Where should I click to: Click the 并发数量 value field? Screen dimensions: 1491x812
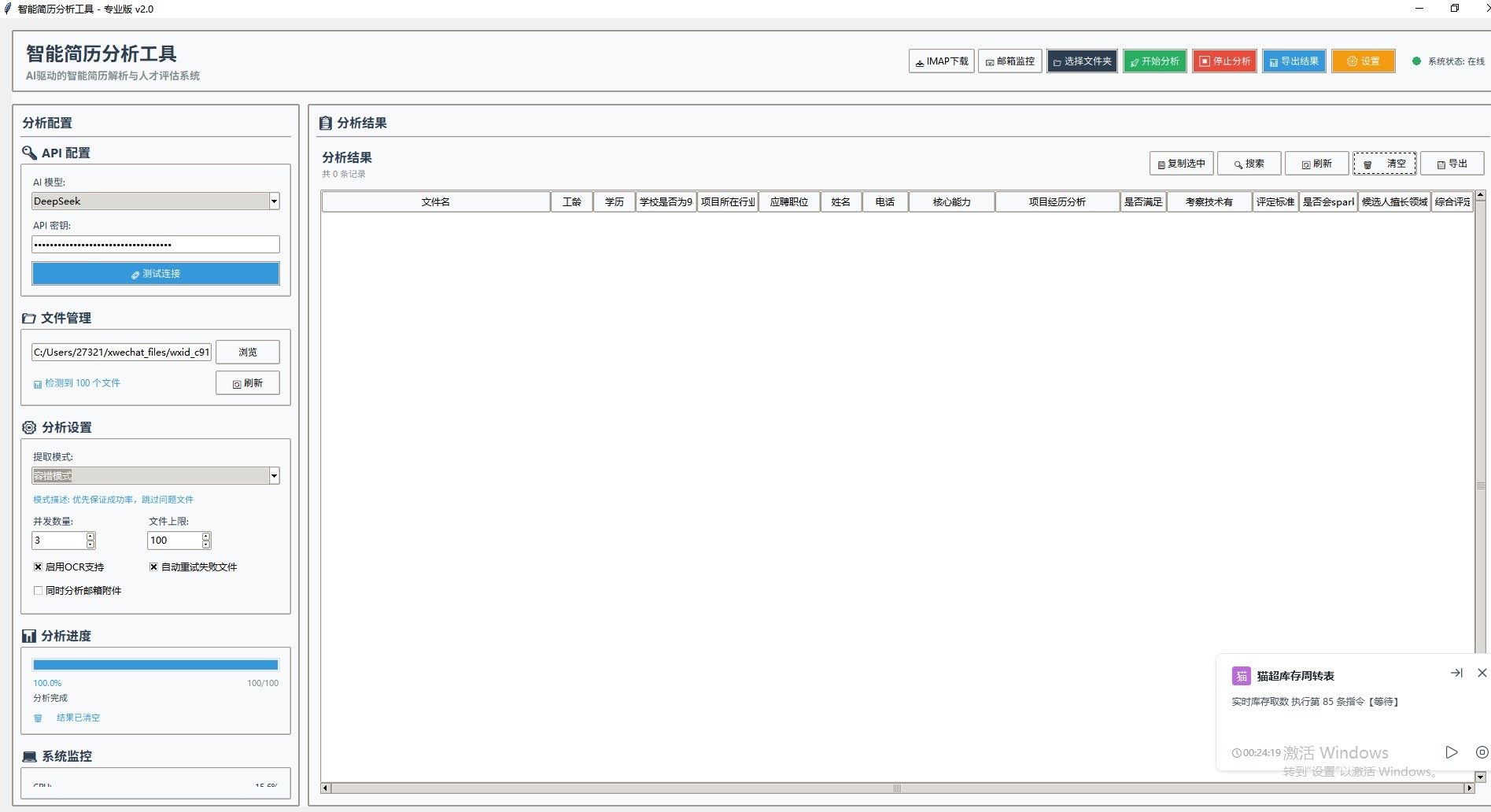pos(59,541)
